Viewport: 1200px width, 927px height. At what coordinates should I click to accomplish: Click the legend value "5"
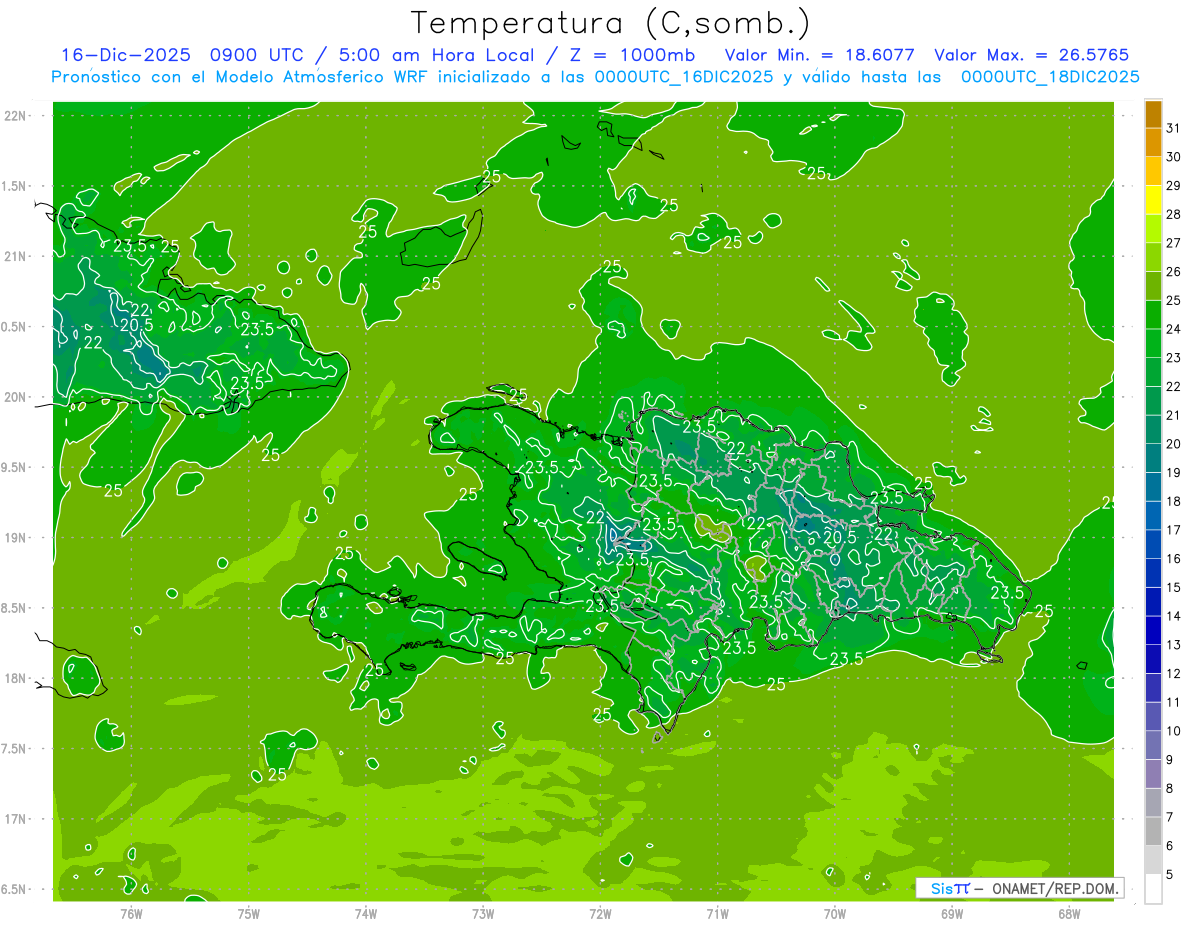1170,876
